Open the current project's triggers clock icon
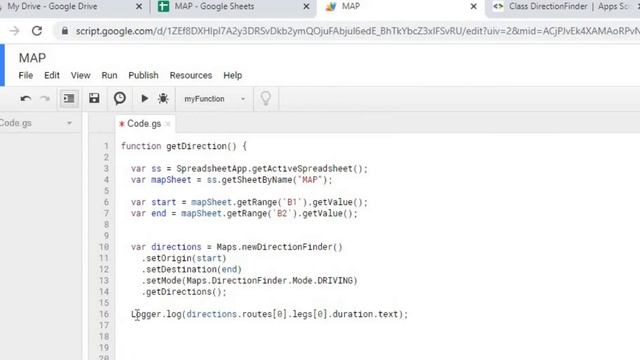The height and width of the screenshot is (360, 640). coord(120,98)
